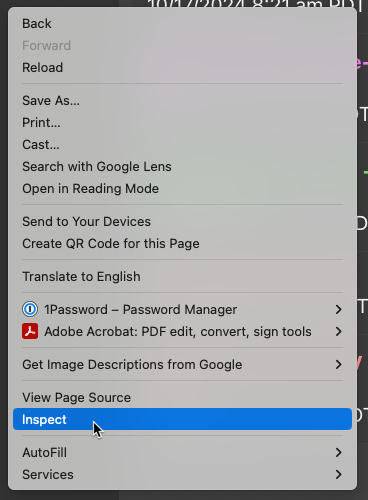Click the 1Password blue keyhole icon
The height and width of the screenshot is (500, 368).
(x=30, y=309)
